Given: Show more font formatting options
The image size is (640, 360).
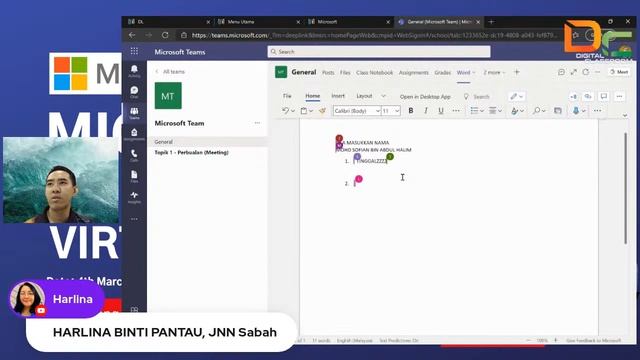Looking at the screenshot, I should click(x=456, y=111).
